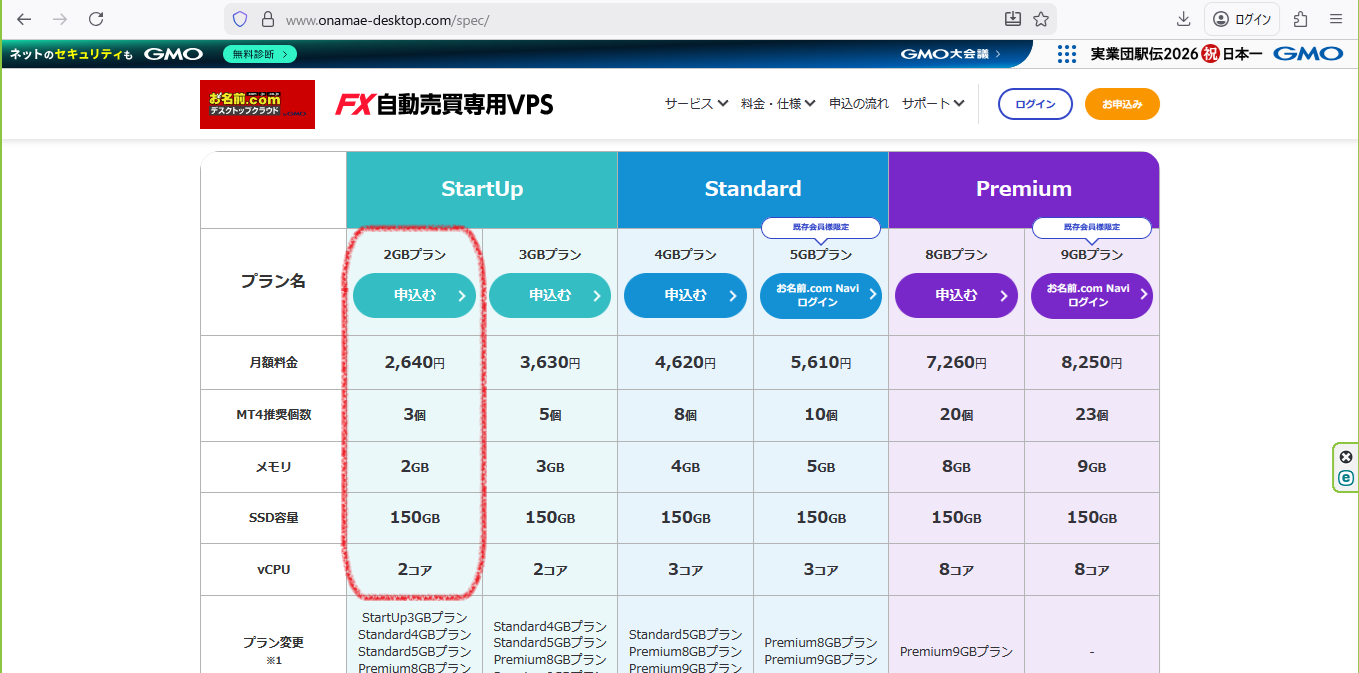1359x673 pixels.
Task: Click the shield tracking protection icon
Action: (x=240, y=19)
